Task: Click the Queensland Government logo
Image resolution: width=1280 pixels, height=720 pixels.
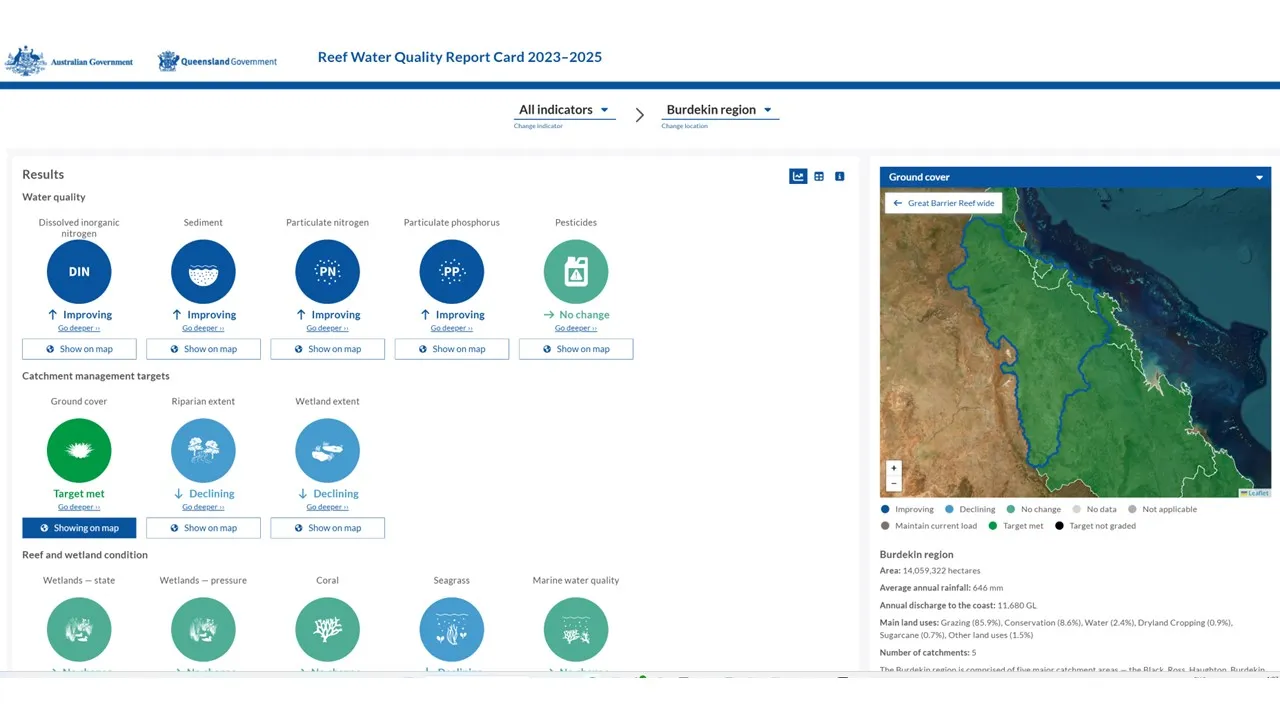Action: pos(217,61)
